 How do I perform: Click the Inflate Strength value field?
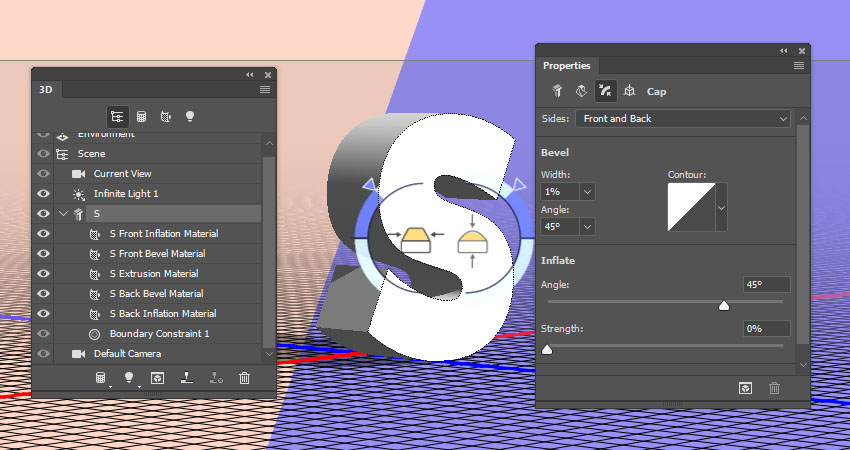point(767,329)
